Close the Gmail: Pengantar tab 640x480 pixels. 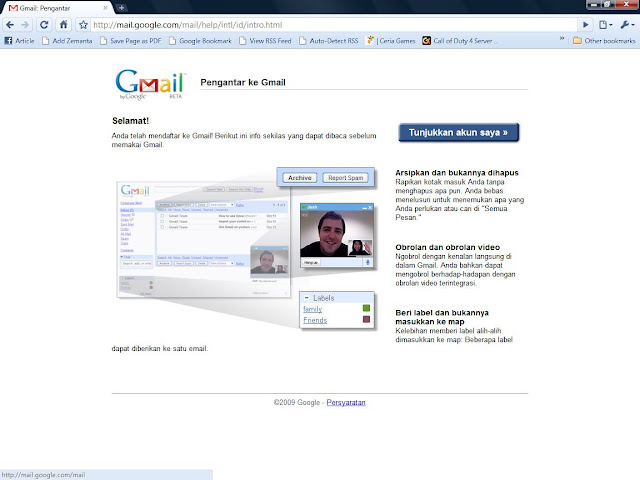[x=105, y=8]
